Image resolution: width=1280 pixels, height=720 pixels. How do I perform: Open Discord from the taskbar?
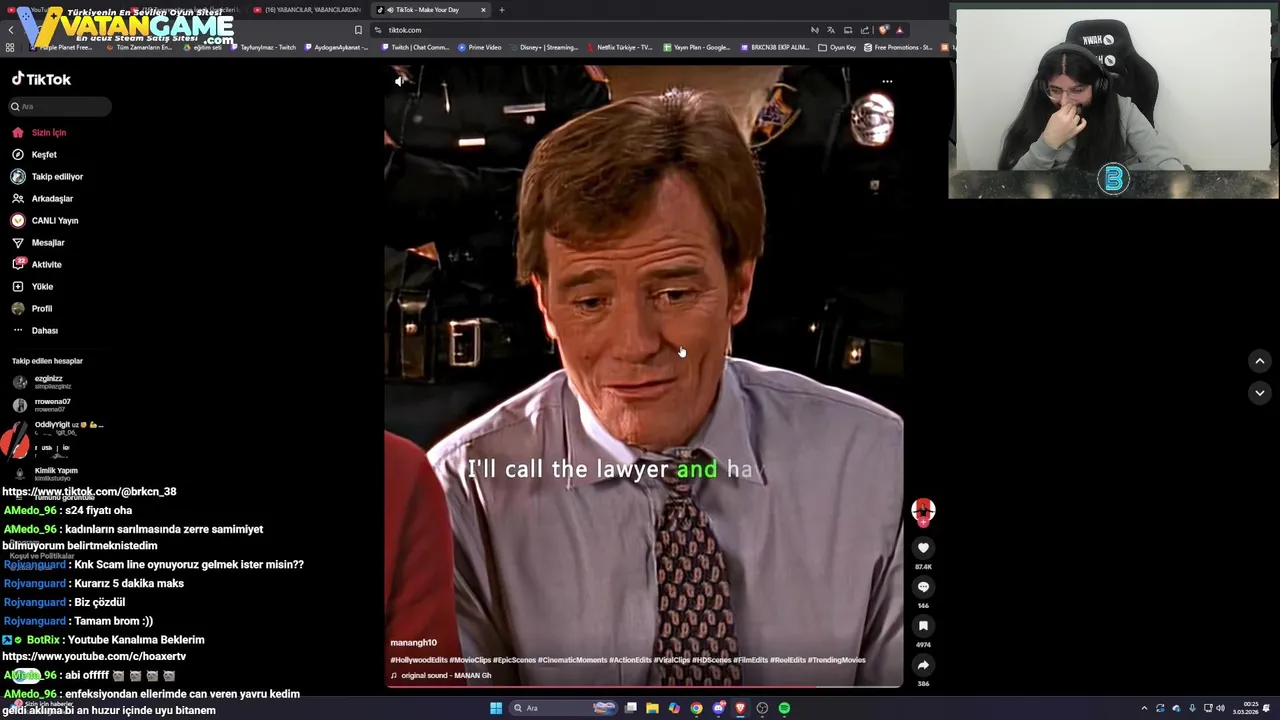point(718,708)
